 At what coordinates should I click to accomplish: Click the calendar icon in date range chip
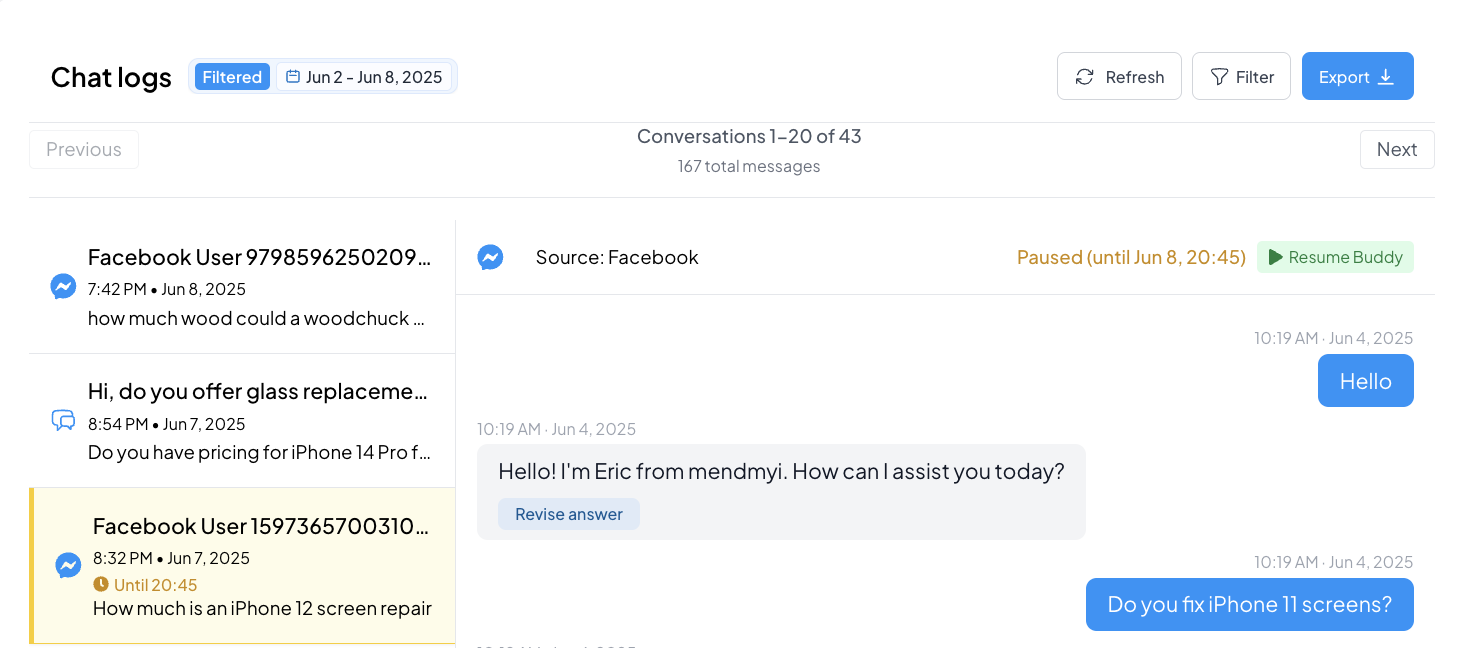(293, 77)
